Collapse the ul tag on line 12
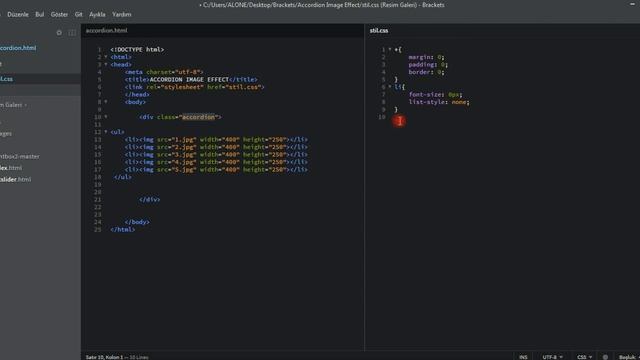Screen dimensions: 640x360 tap(106, 132)
